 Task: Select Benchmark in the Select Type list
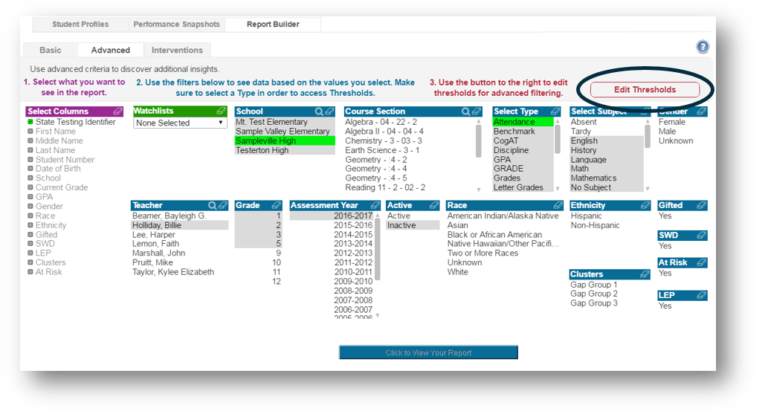pyautogui.click(x=514, y=131)
